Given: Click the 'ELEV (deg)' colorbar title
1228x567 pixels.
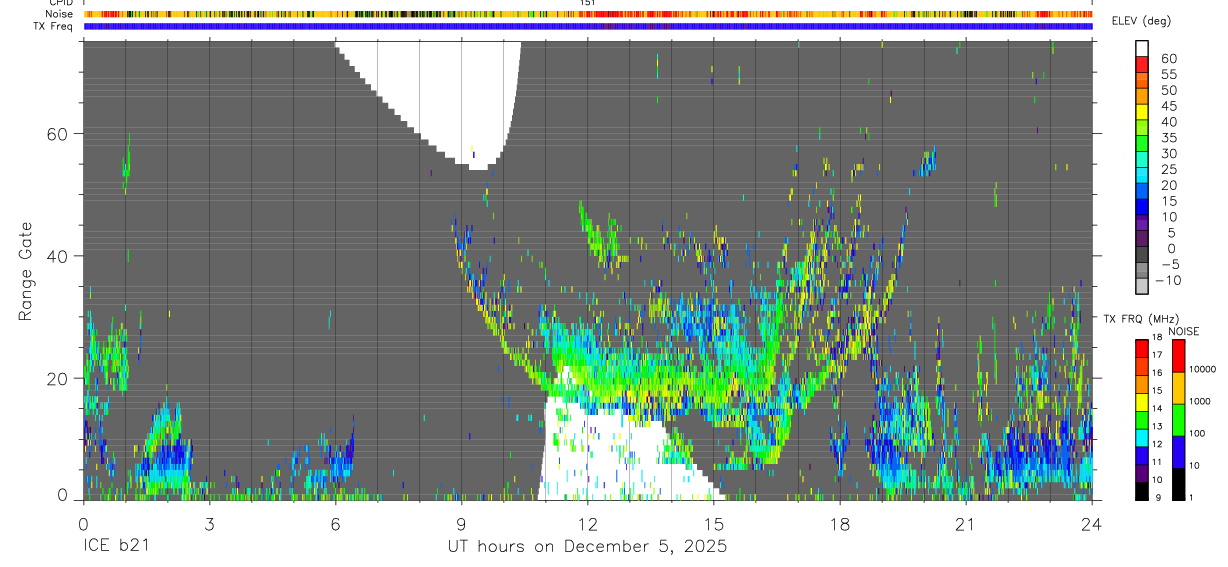Looking at the screenshot, I should [1141, 22].
